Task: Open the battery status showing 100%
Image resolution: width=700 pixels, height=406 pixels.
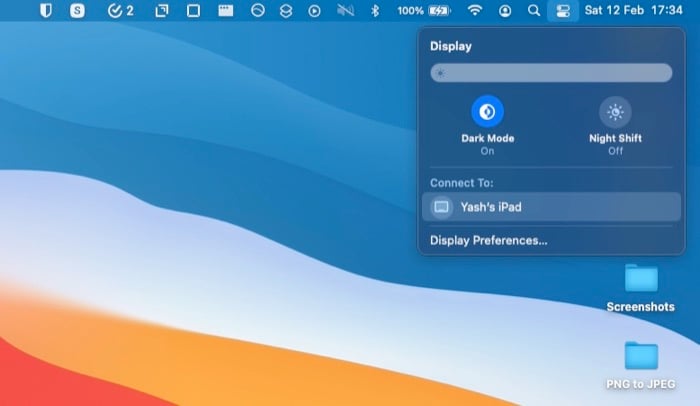Action: point(424,10)
